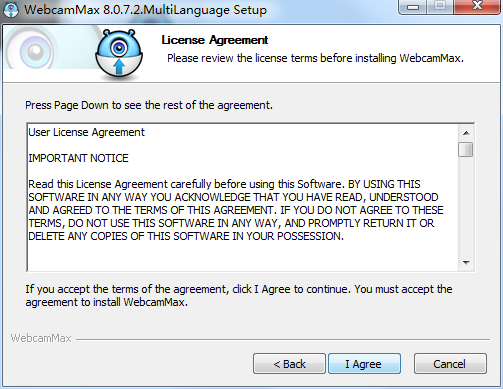Click the license scrollbar down arrow
Viewport: 503px width, 389px height.
pos(466,263)
